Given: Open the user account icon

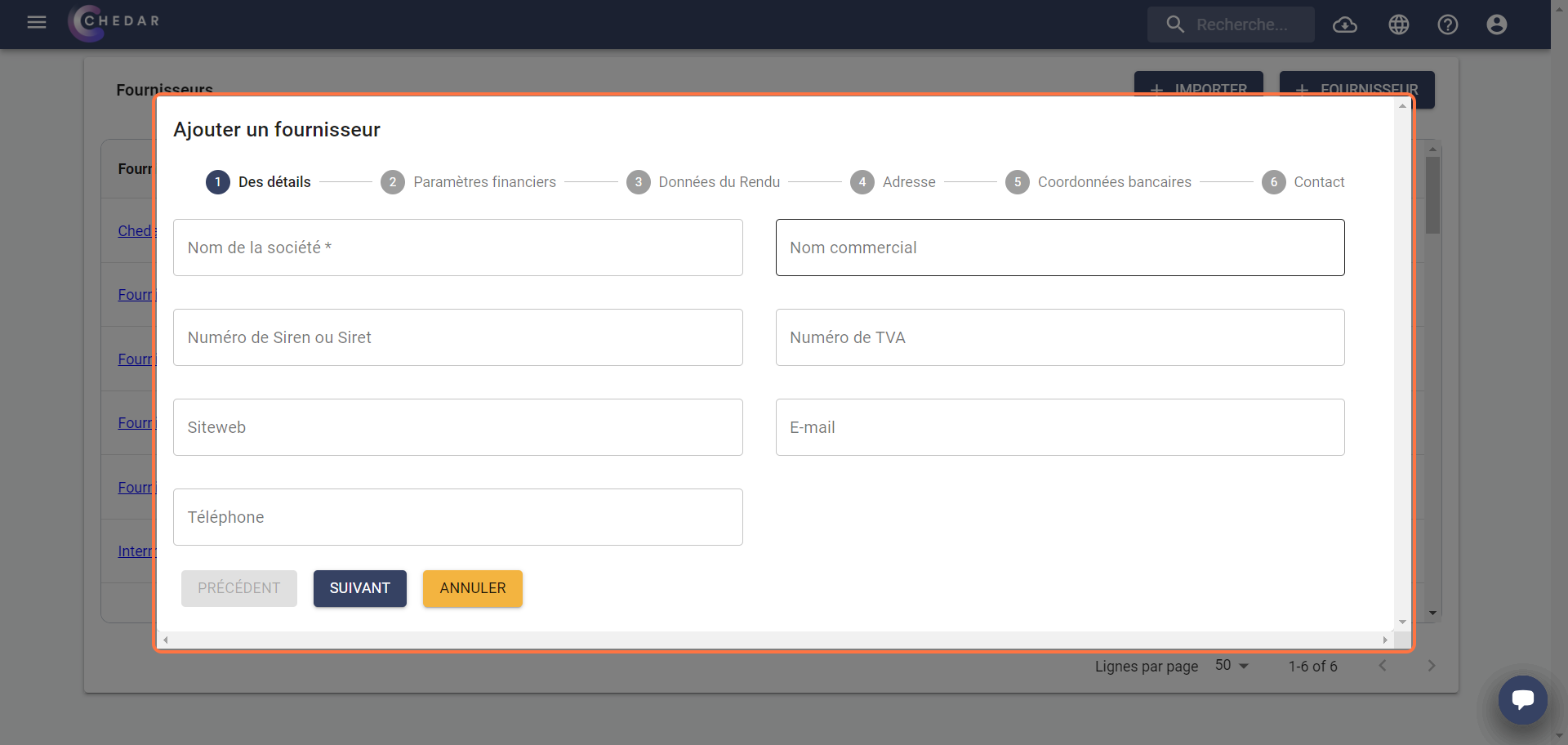Looking at the screenshot, I should [1497, 25].
